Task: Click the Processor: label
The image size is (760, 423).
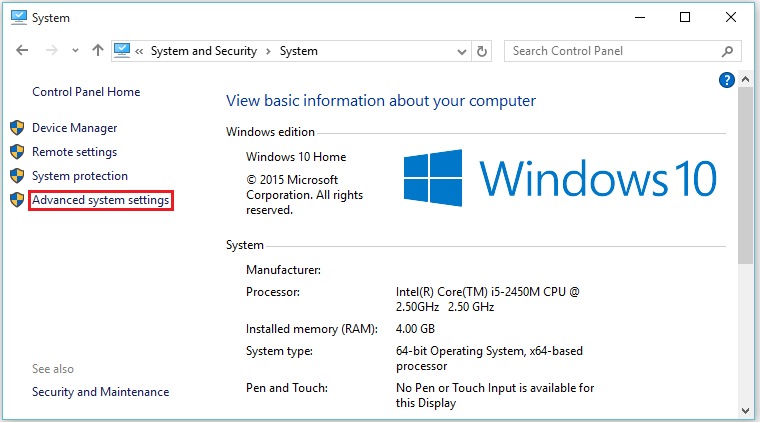Action: [x=273, y=292]
